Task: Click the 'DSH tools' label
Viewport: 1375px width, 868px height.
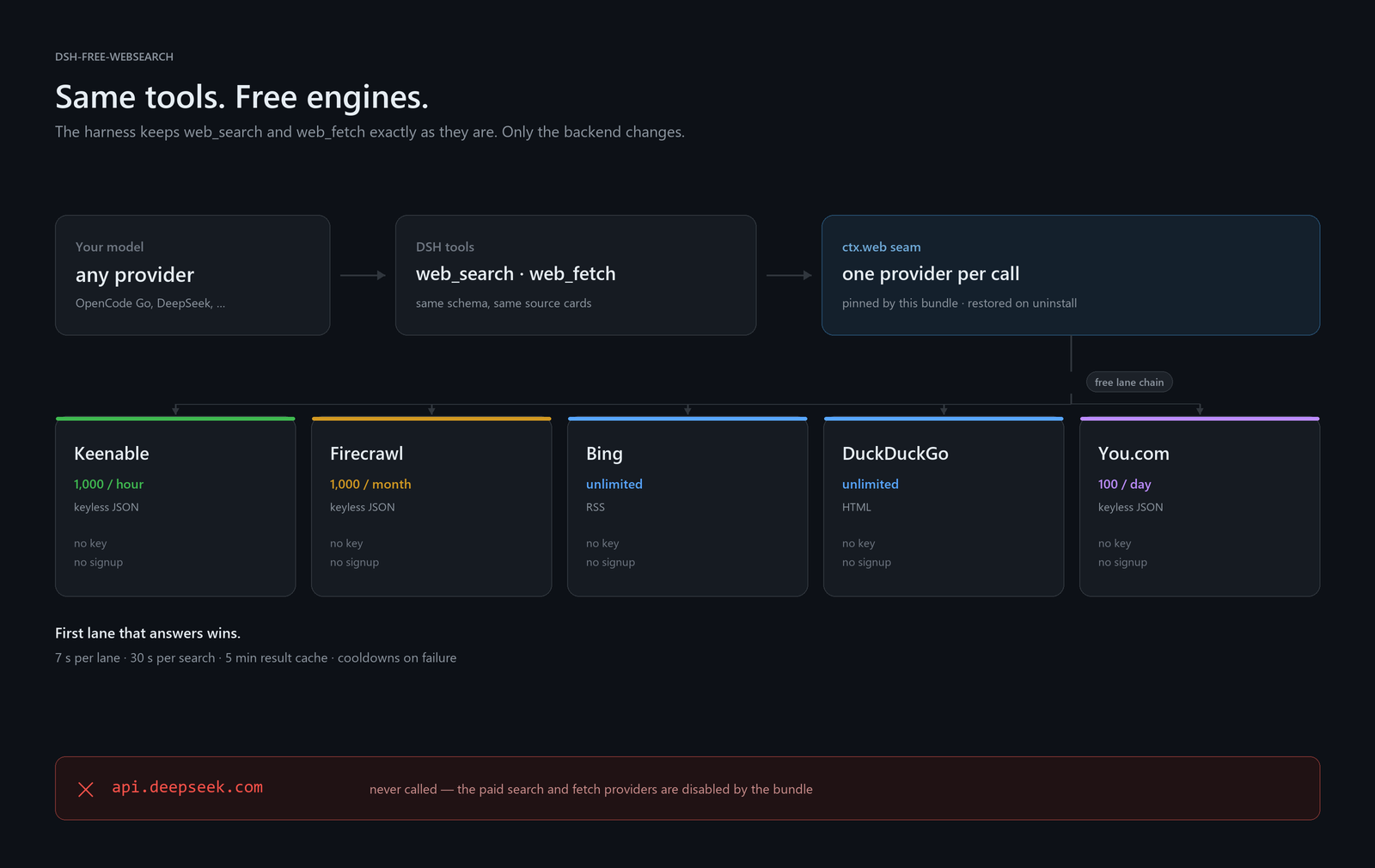Action: click(445, 248)
